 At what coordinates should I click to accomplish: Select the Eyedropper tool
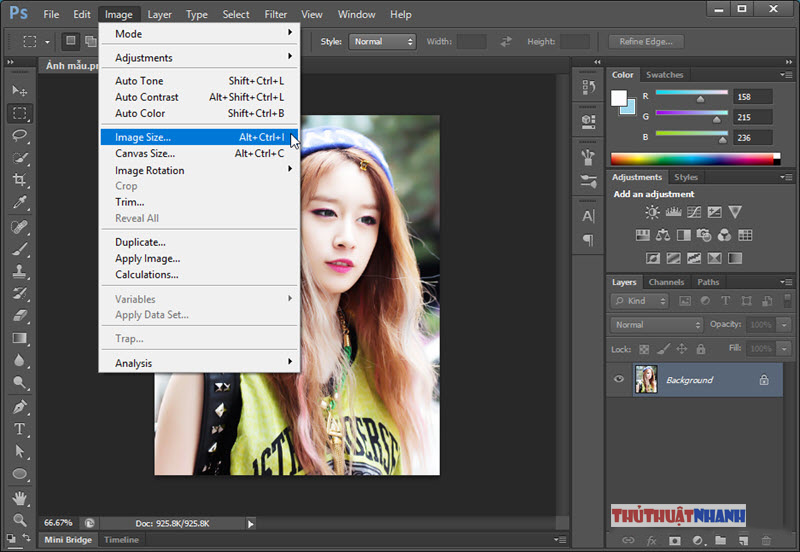[20, 204]
